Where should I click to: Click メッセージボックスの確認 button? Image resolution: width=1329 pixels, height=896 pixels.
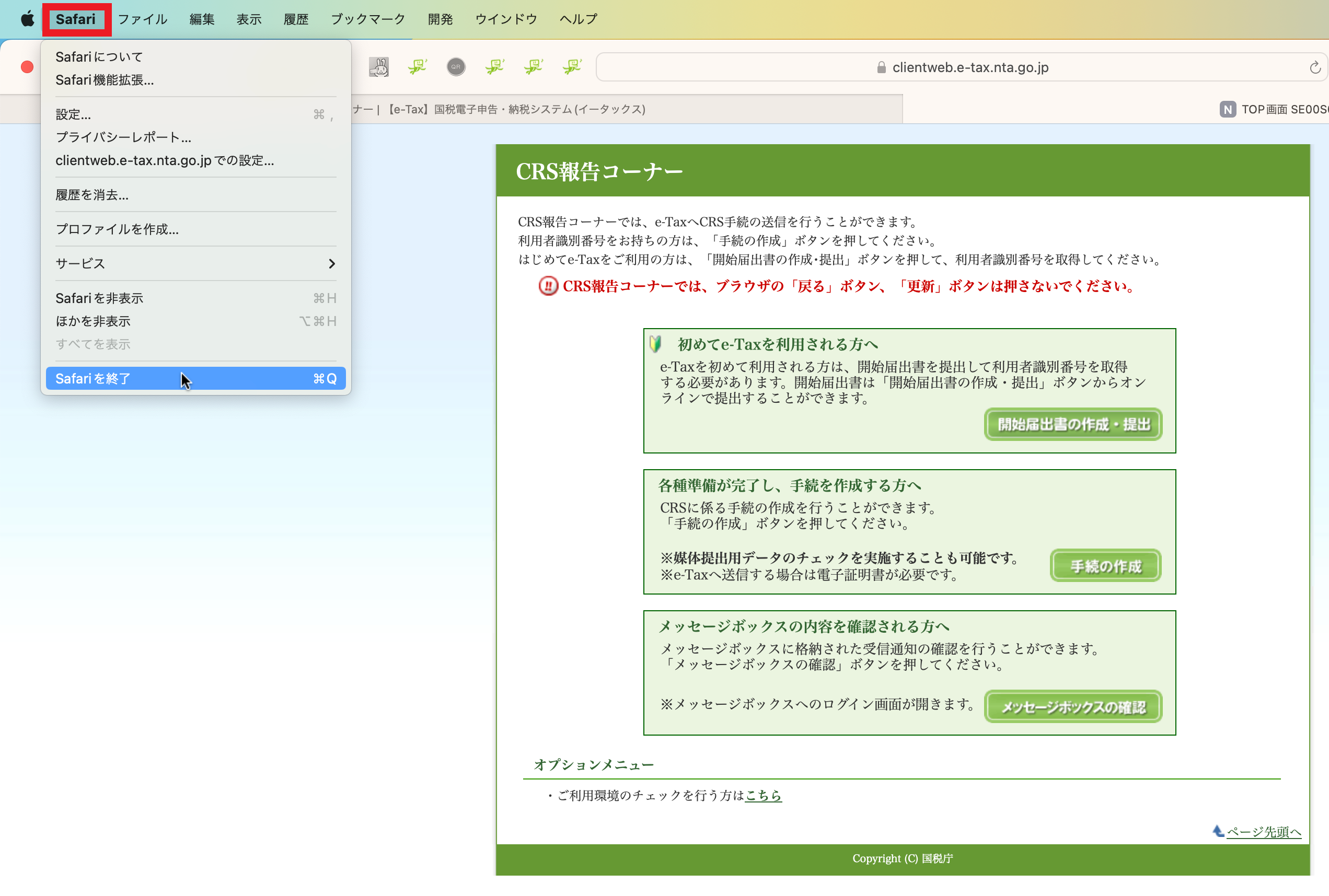pos(1073,707)
